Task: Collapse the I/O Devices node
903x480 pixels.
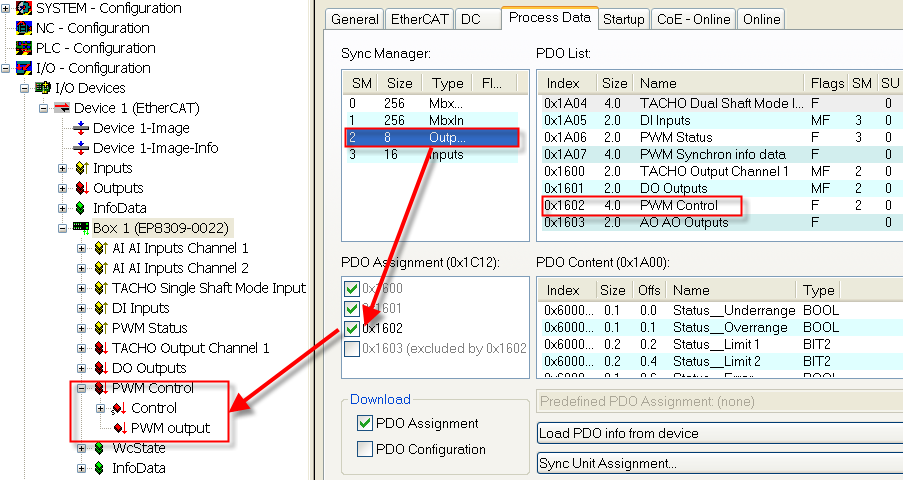Action: 24,88
